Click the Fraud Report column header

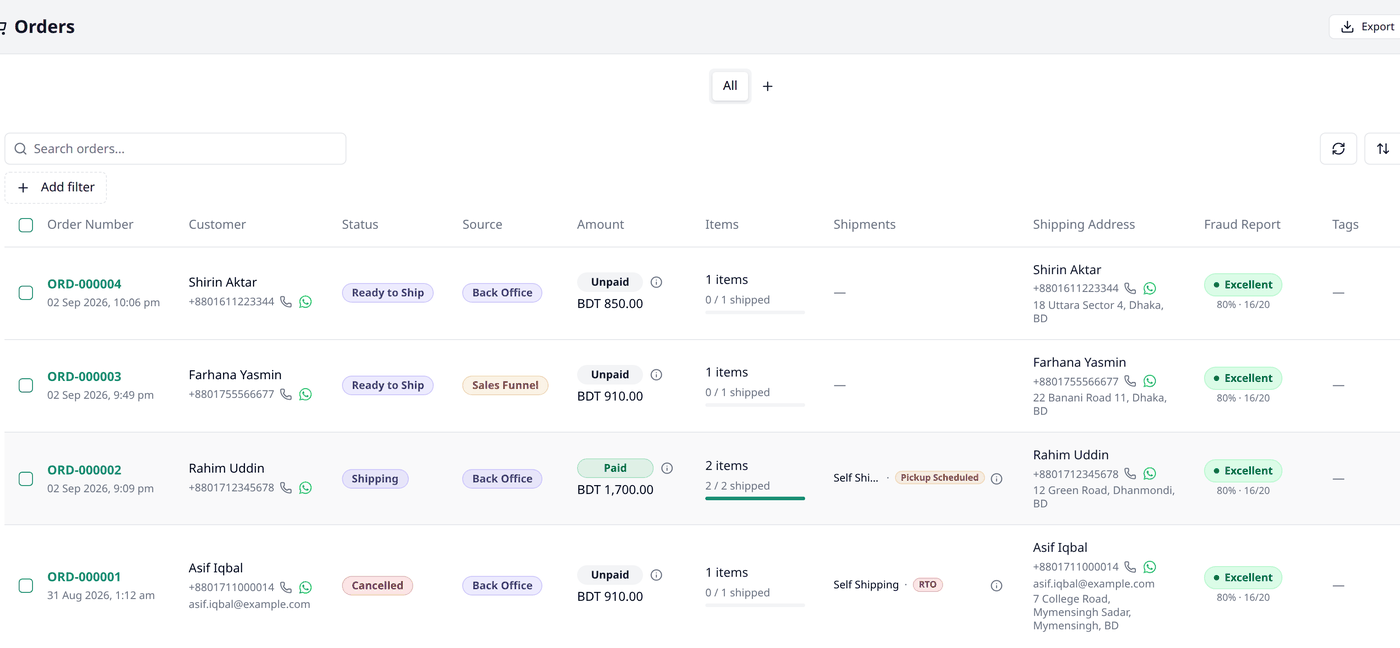click(x=1242, y=225)
